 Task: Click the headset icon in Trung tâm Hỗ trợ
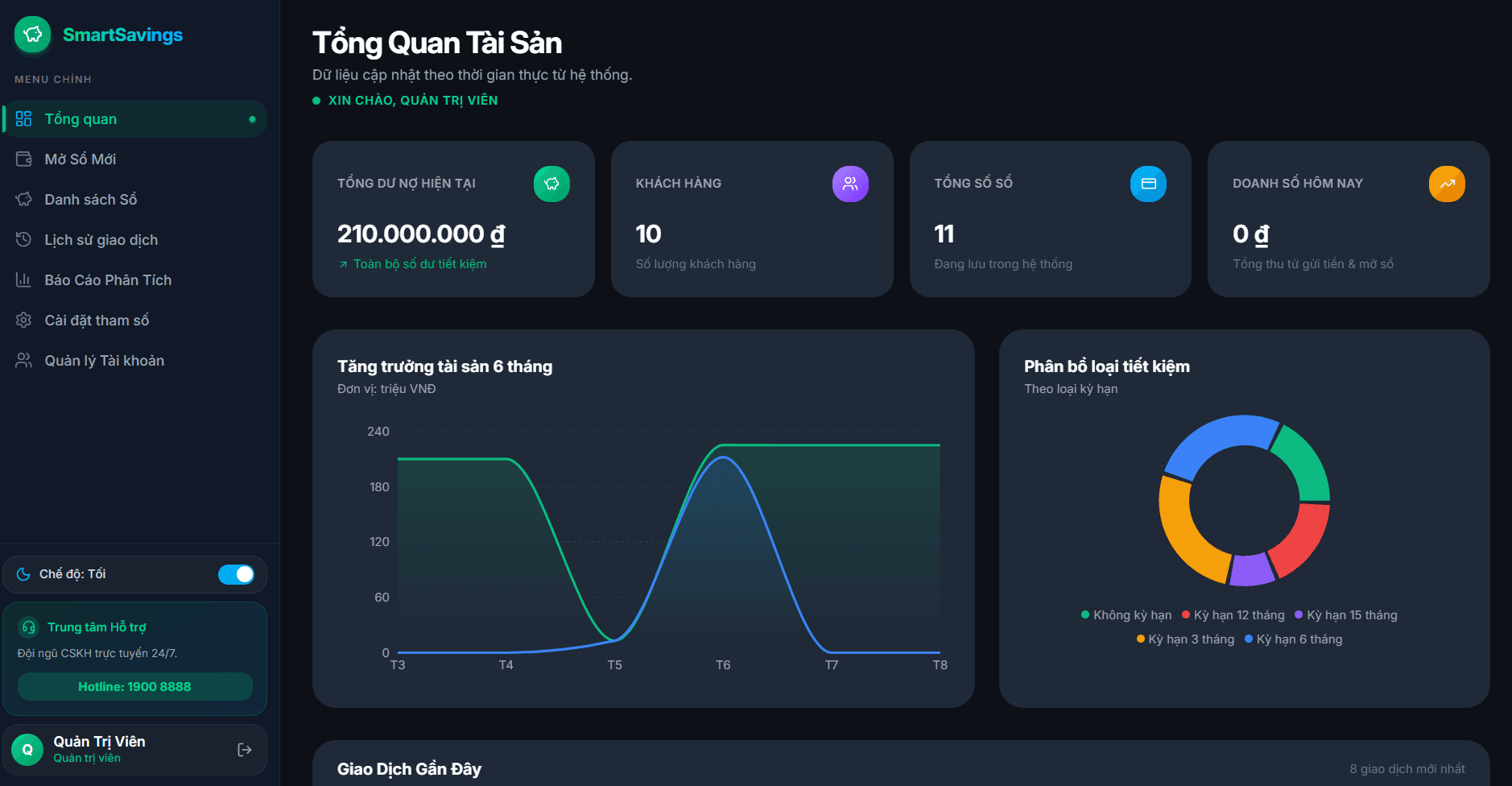29,627
